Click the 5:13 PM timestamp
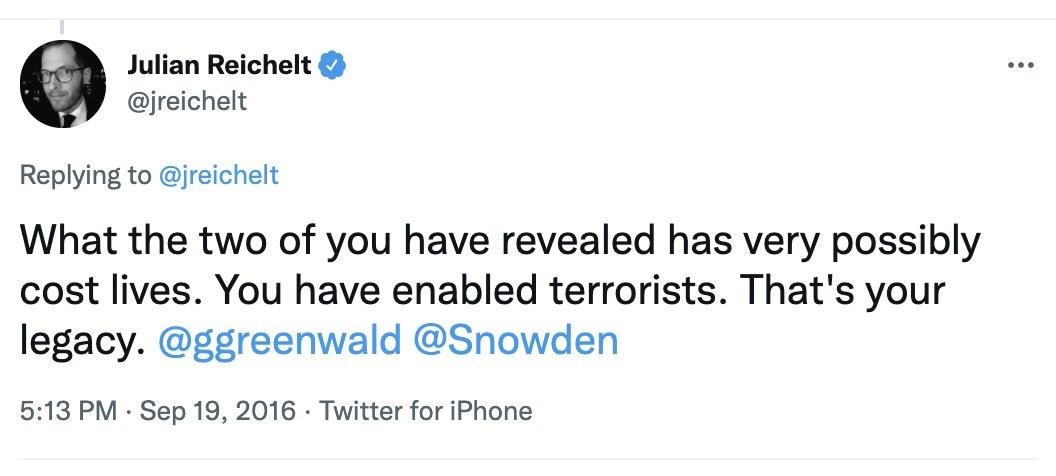This screenshot has width=1056, height=476. coord(66,410)
